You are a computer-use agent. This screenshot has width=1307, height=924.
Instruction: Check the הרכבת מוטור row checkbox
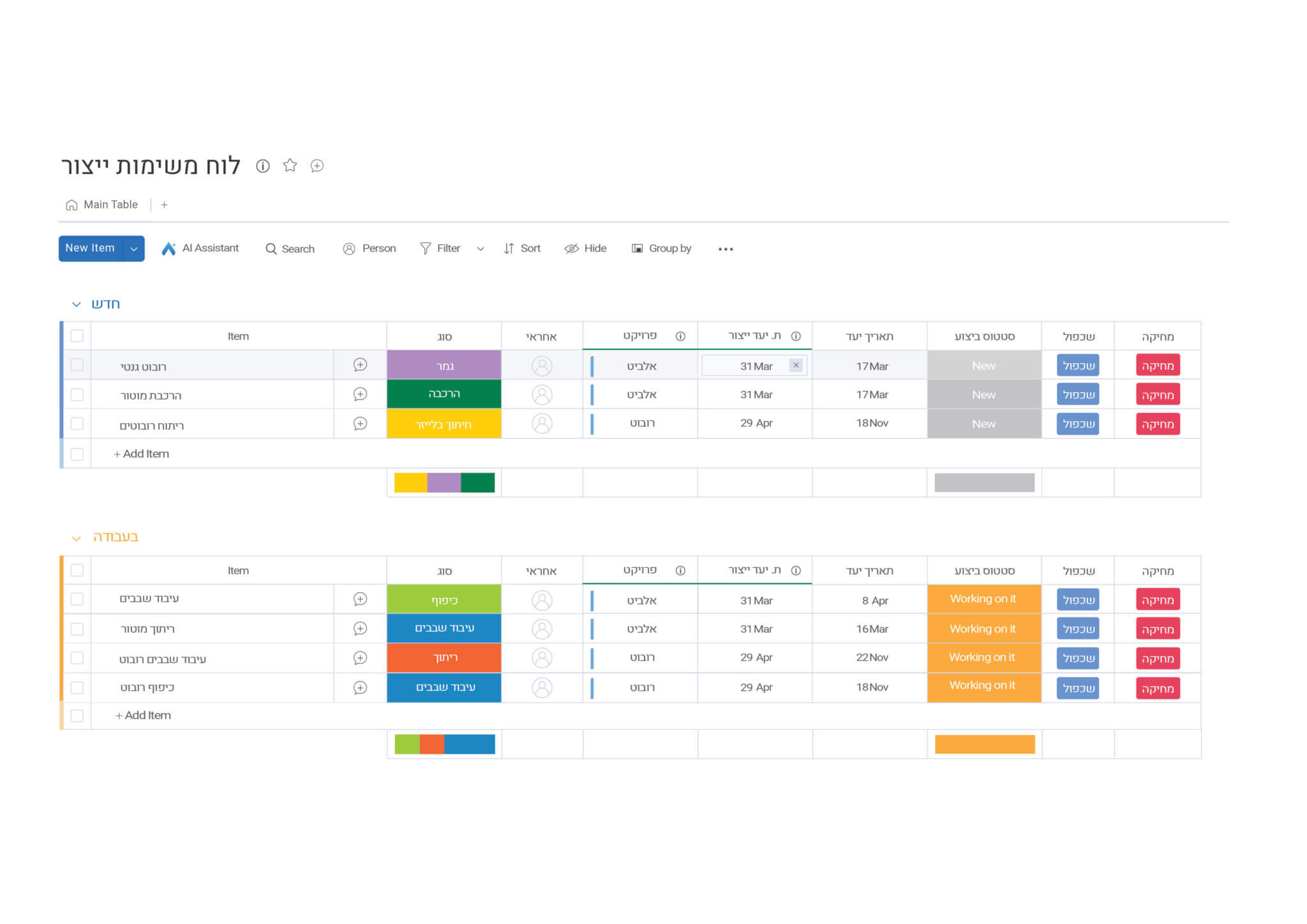coord(77,395)
